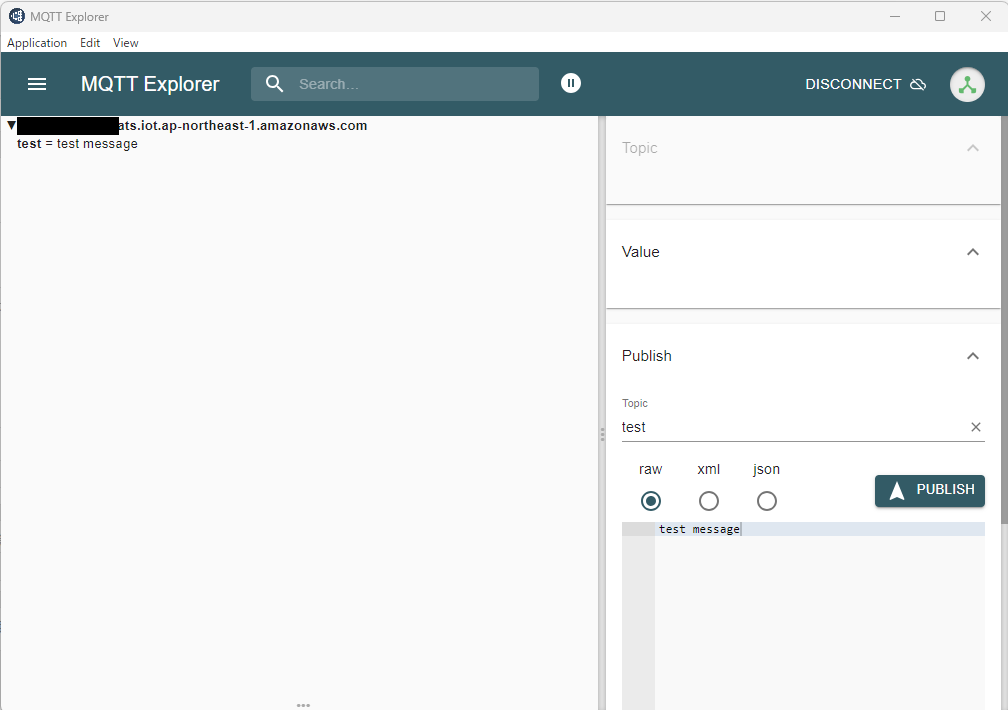Open the hamburger navigation menu
This screenshot has height=710, width=1008.
click(x=37, y=84)
